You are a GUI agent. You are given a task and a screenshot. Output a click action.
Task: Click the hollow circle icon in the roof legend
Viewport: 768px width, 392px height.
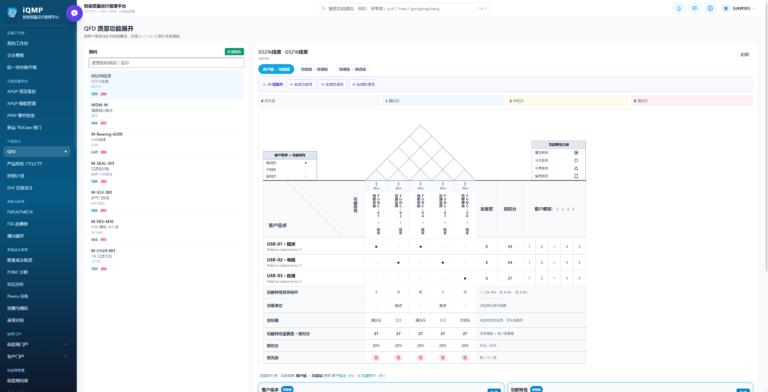576,160
